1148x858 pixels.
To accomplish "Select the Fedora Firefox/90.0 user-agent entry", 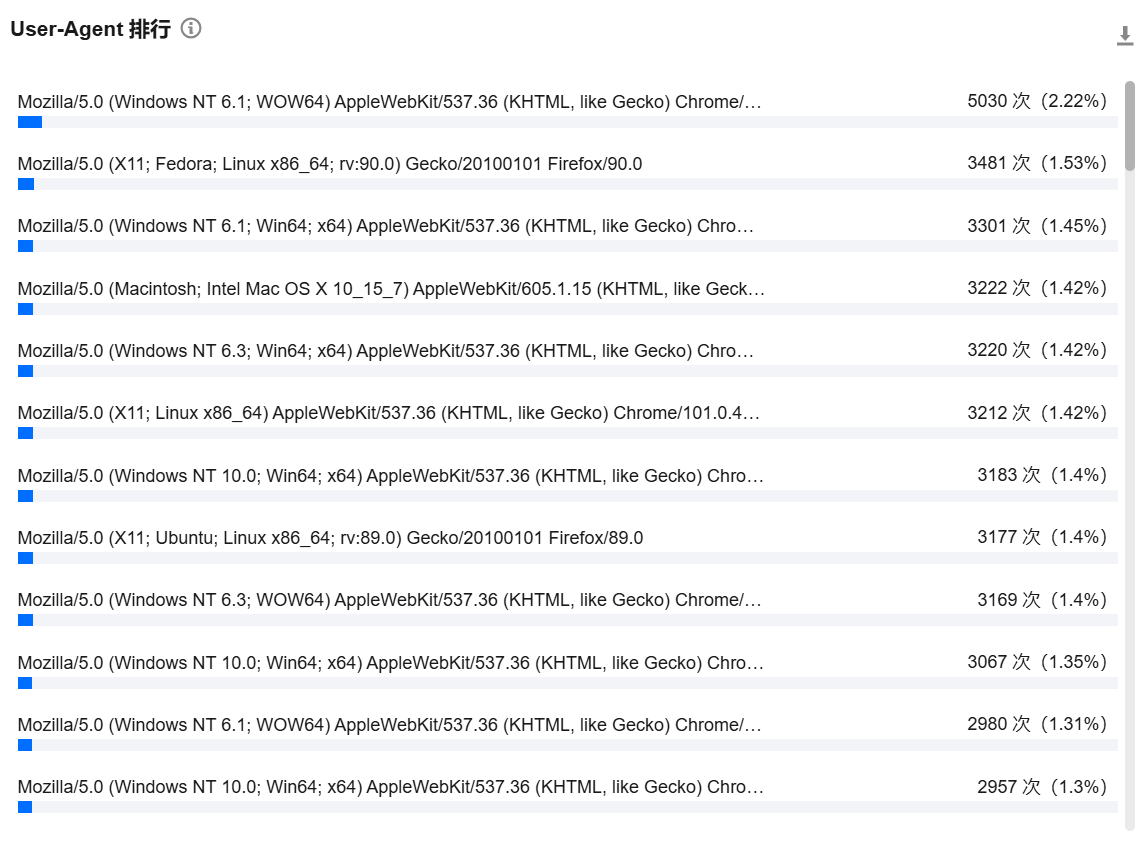I will click(x=330, y=164).
